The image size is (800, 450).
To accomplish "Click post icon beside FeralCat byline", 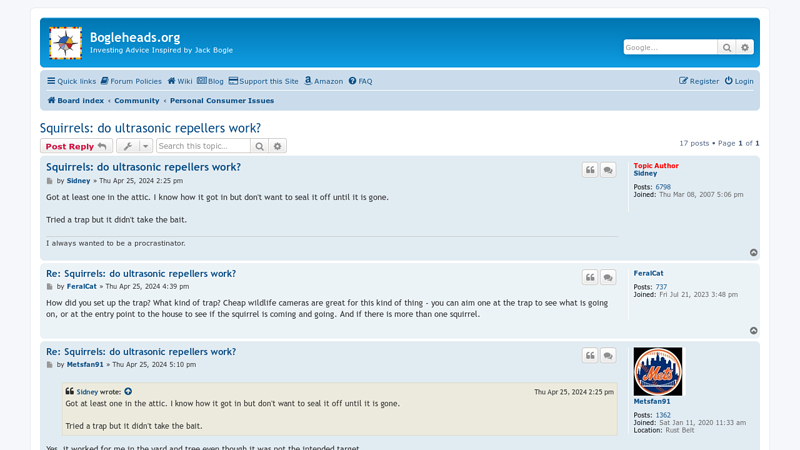I will (x=49, y=287).
